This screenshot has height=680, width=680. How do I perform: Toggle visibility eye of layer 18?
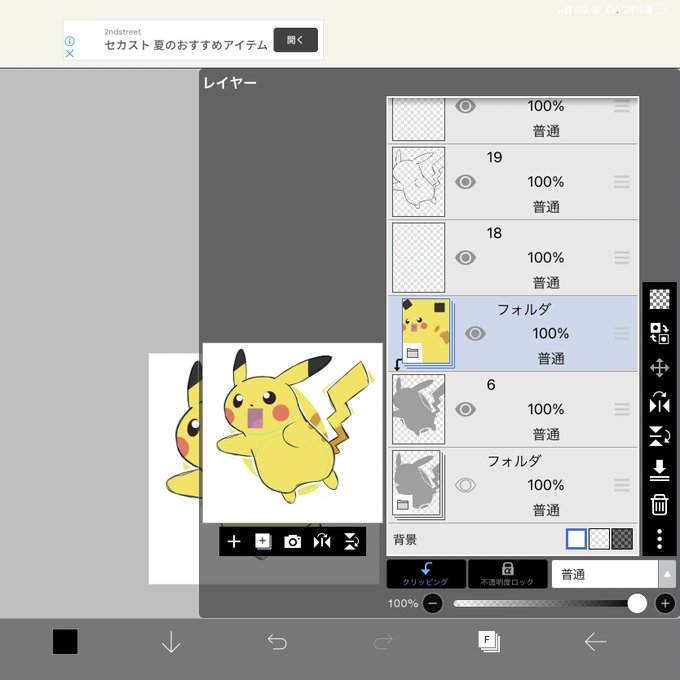pyautogui.click(x=465, y=258)
